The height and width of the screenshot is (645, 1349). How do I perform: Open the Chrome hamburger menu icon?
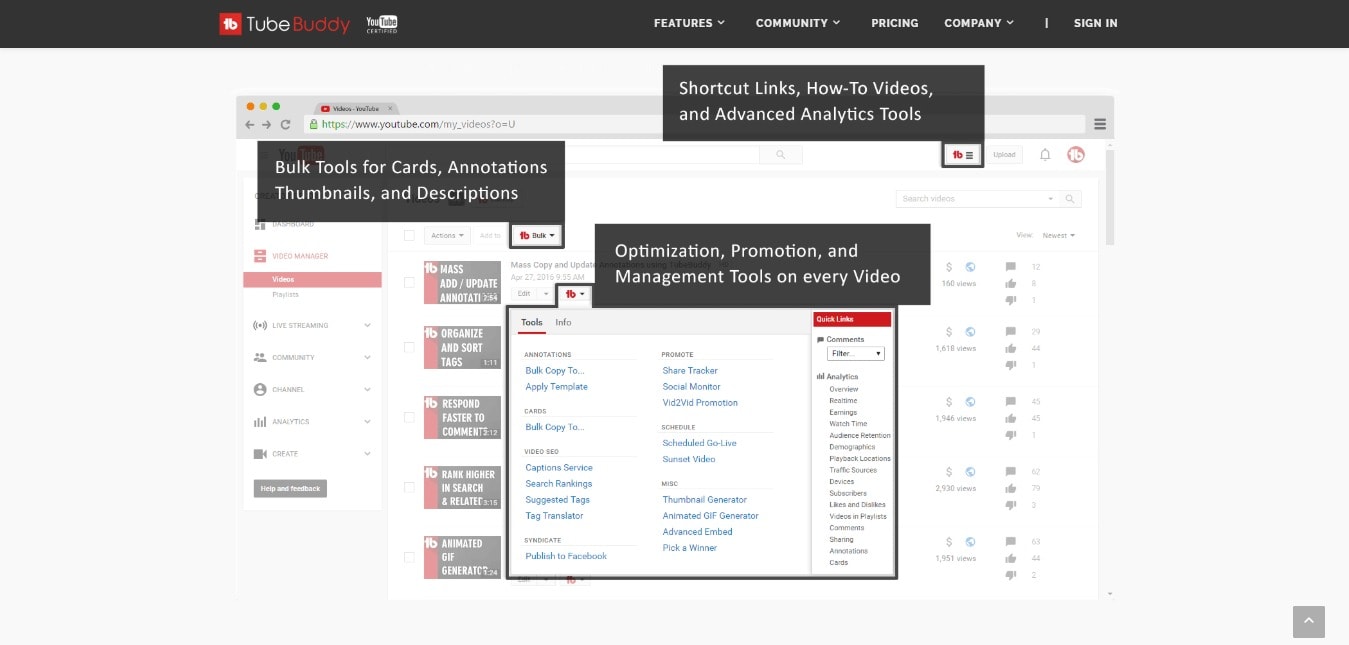click(x=1100, y=124)
